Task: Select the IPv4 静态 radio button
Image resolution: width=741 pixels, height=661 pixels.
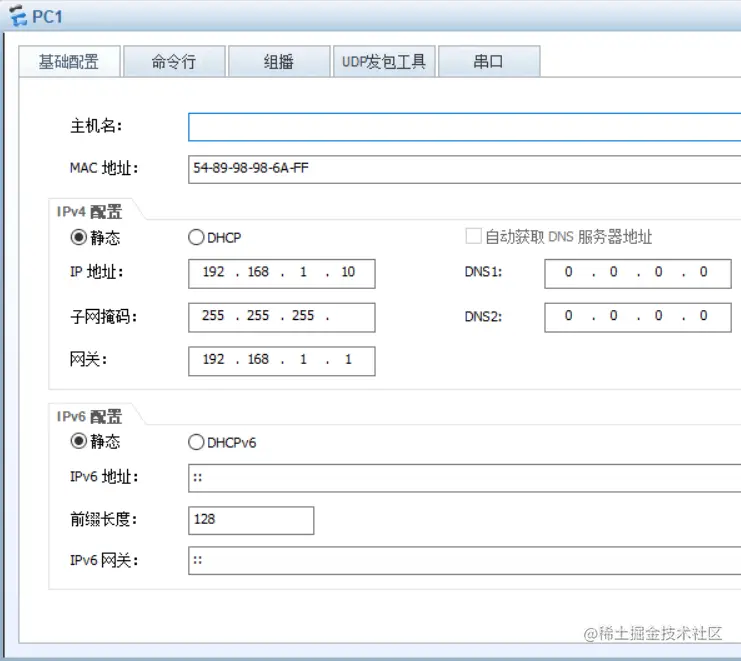Action: coord(78,237)
